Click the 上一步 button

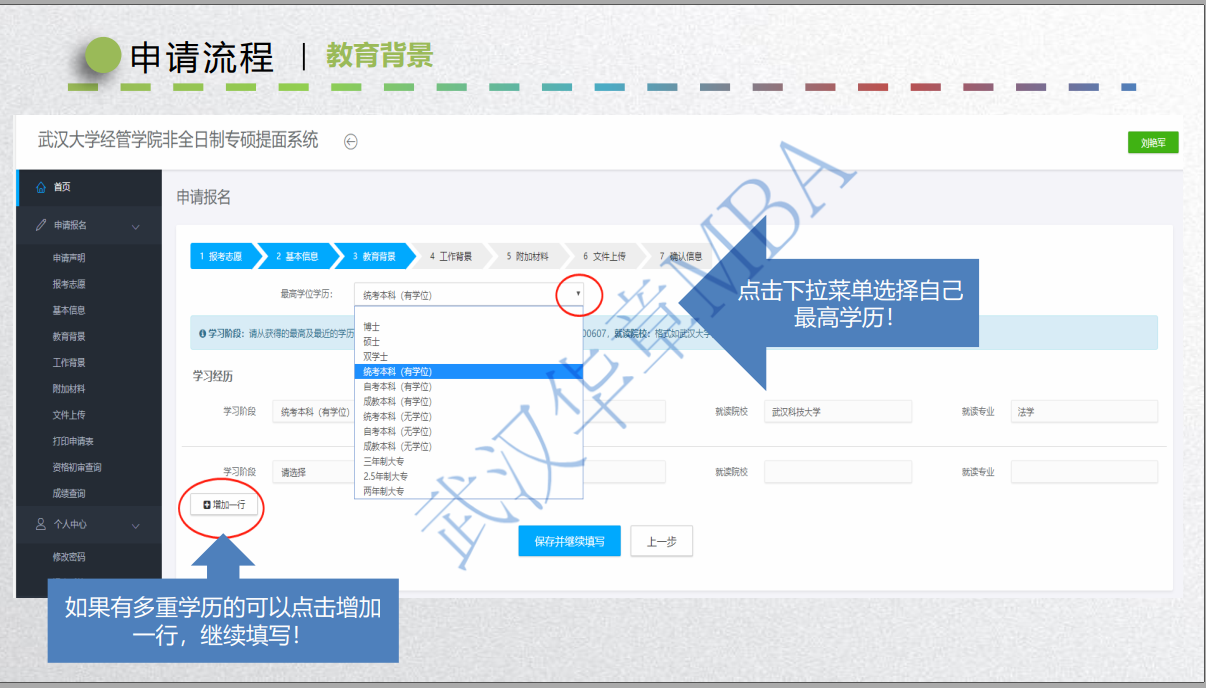(661, 541)
